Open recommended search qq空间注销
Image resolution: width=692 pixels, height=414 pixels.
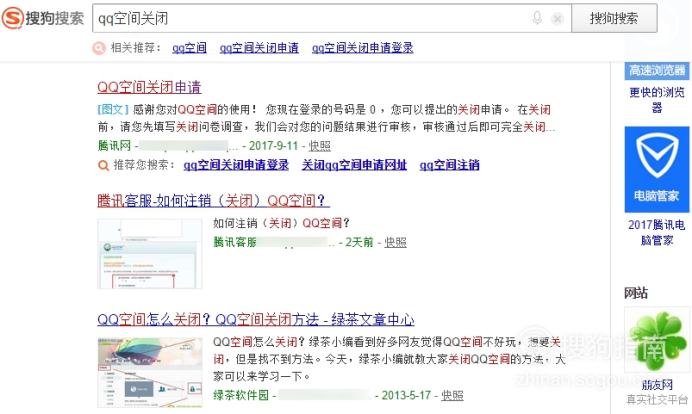449,165
